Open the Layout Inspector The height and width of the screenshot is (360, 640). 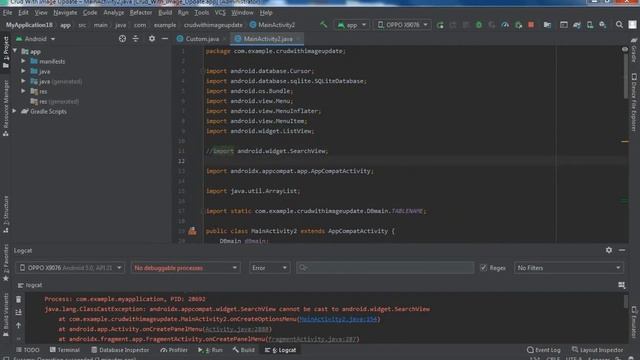coord(597,350)
